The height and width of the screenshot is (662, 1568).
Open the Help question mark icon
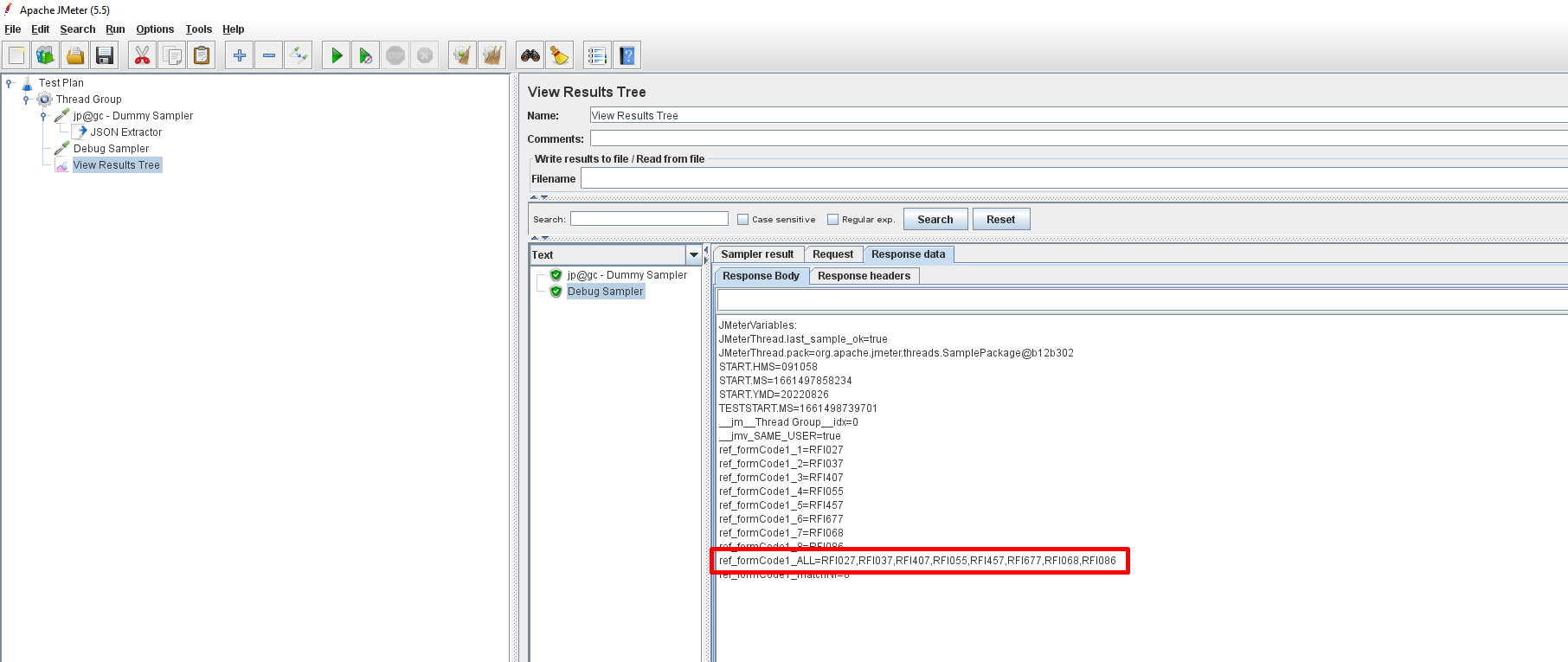(x=627, y=55)
